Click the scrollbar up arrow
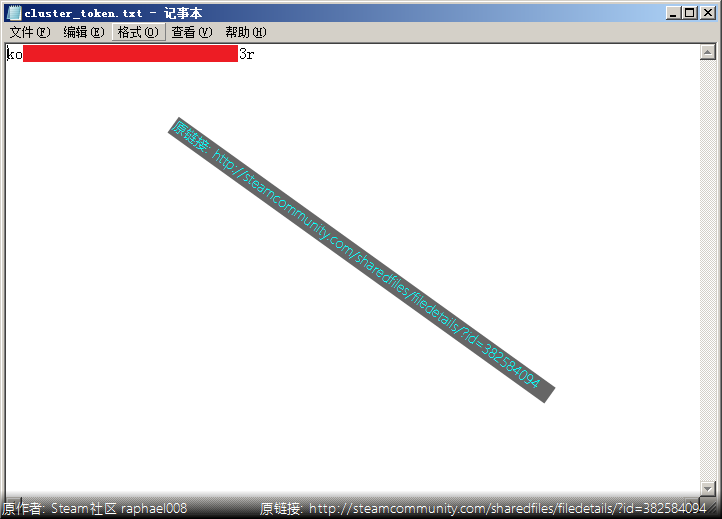 click(x=707, y=52)
